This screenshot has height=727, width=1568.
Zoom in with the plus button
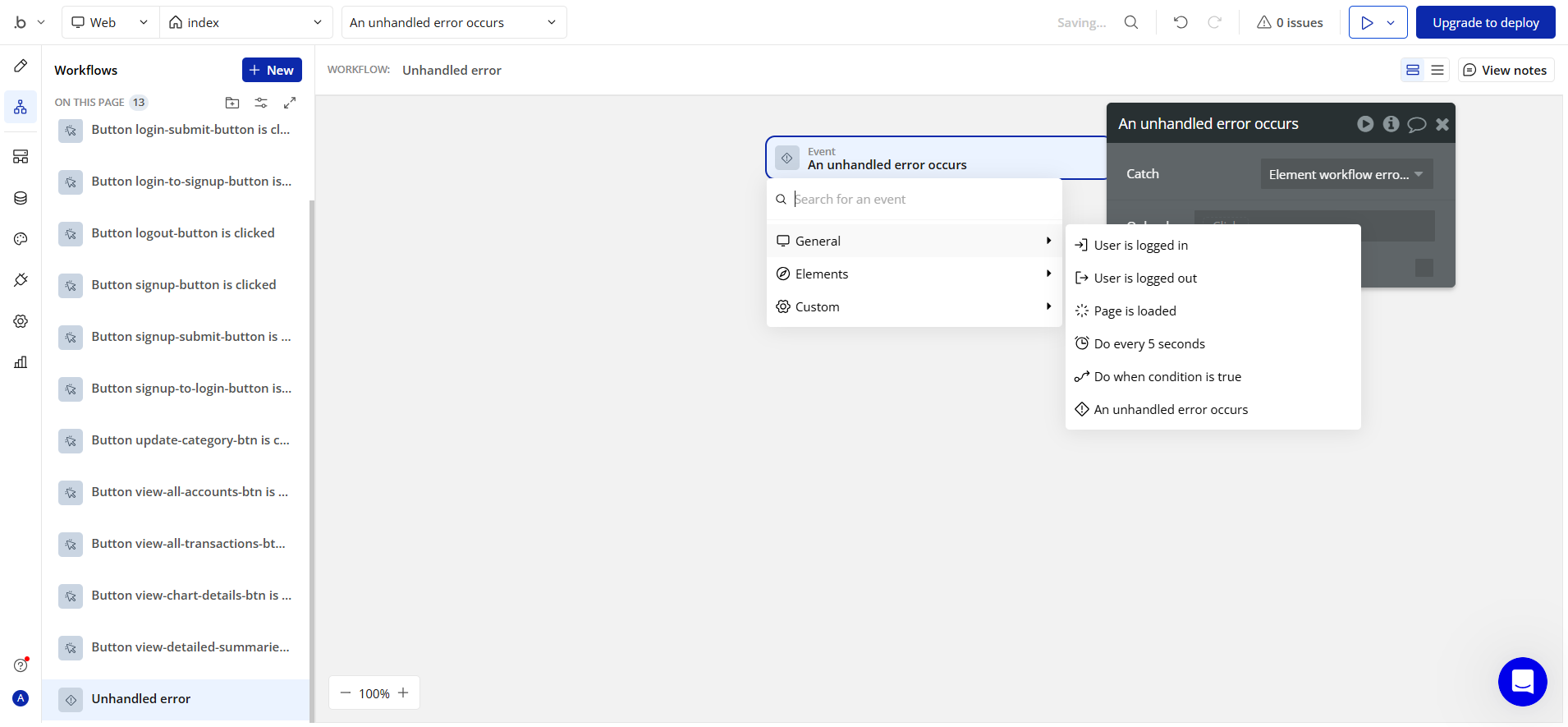tap(403, 693)
